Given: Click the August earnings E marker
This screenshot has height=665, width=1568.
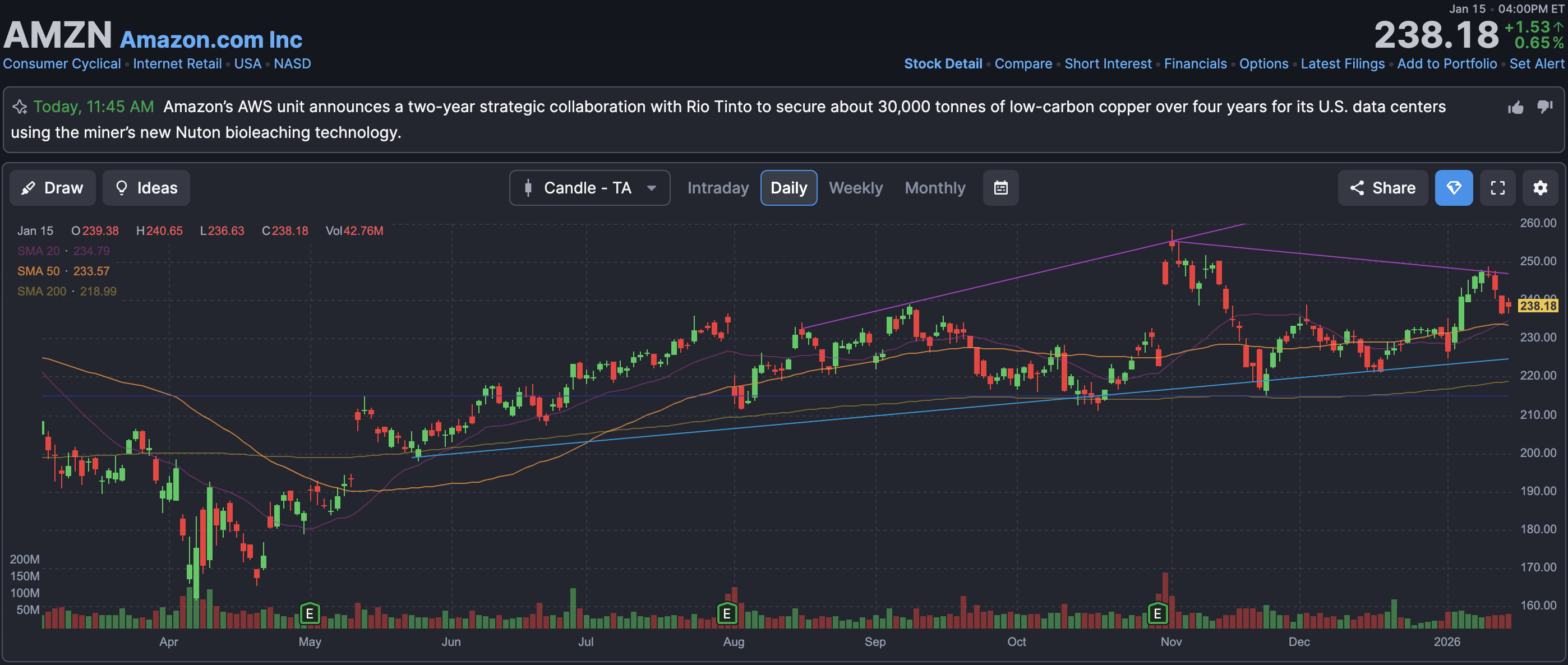Looking at the screenshot, I should pyautogui.click(x=726, y=613).
